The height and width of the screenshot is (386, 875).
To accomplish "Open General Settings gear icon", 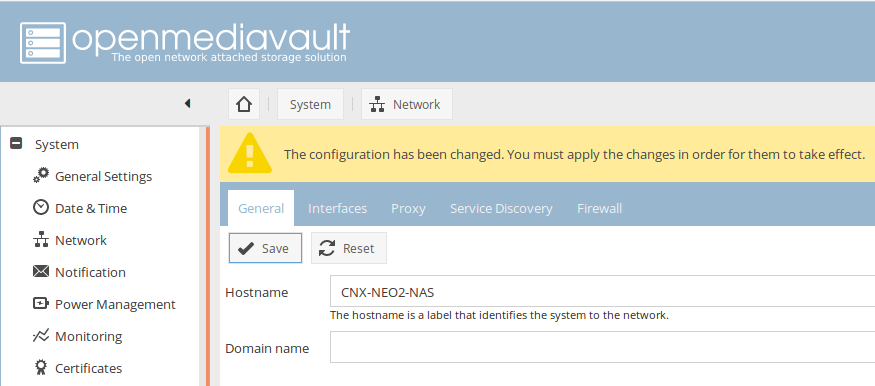I will click(41, 175).
